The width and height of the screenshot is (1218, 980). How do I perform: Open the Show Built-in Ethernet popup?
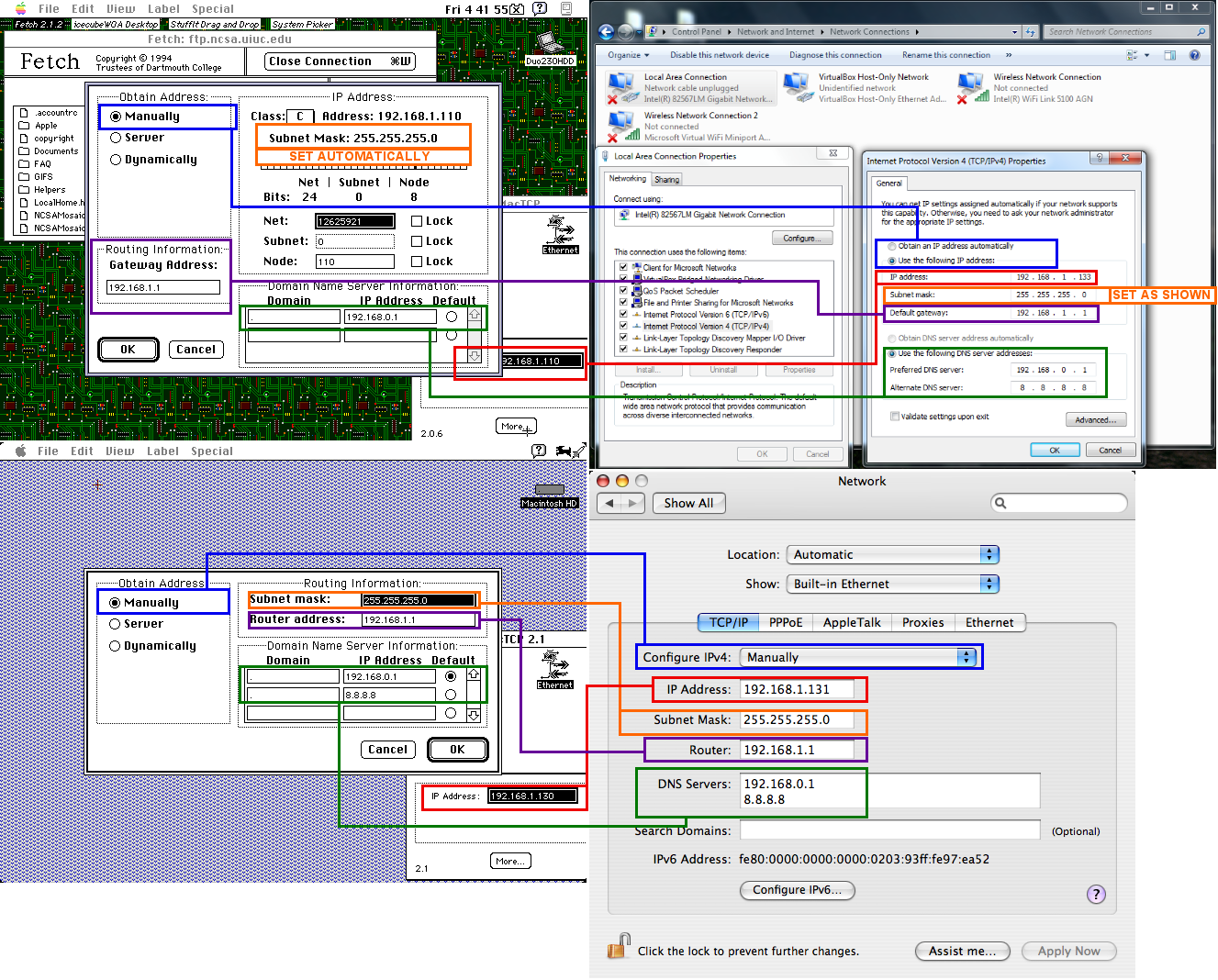[893, 584]
